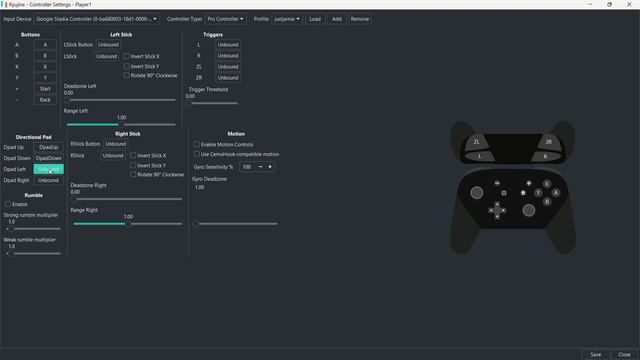Click the highlighted Dpad Left binding
Image resolution: width=640 pixels, height=360 pixels.
(49, 169)
